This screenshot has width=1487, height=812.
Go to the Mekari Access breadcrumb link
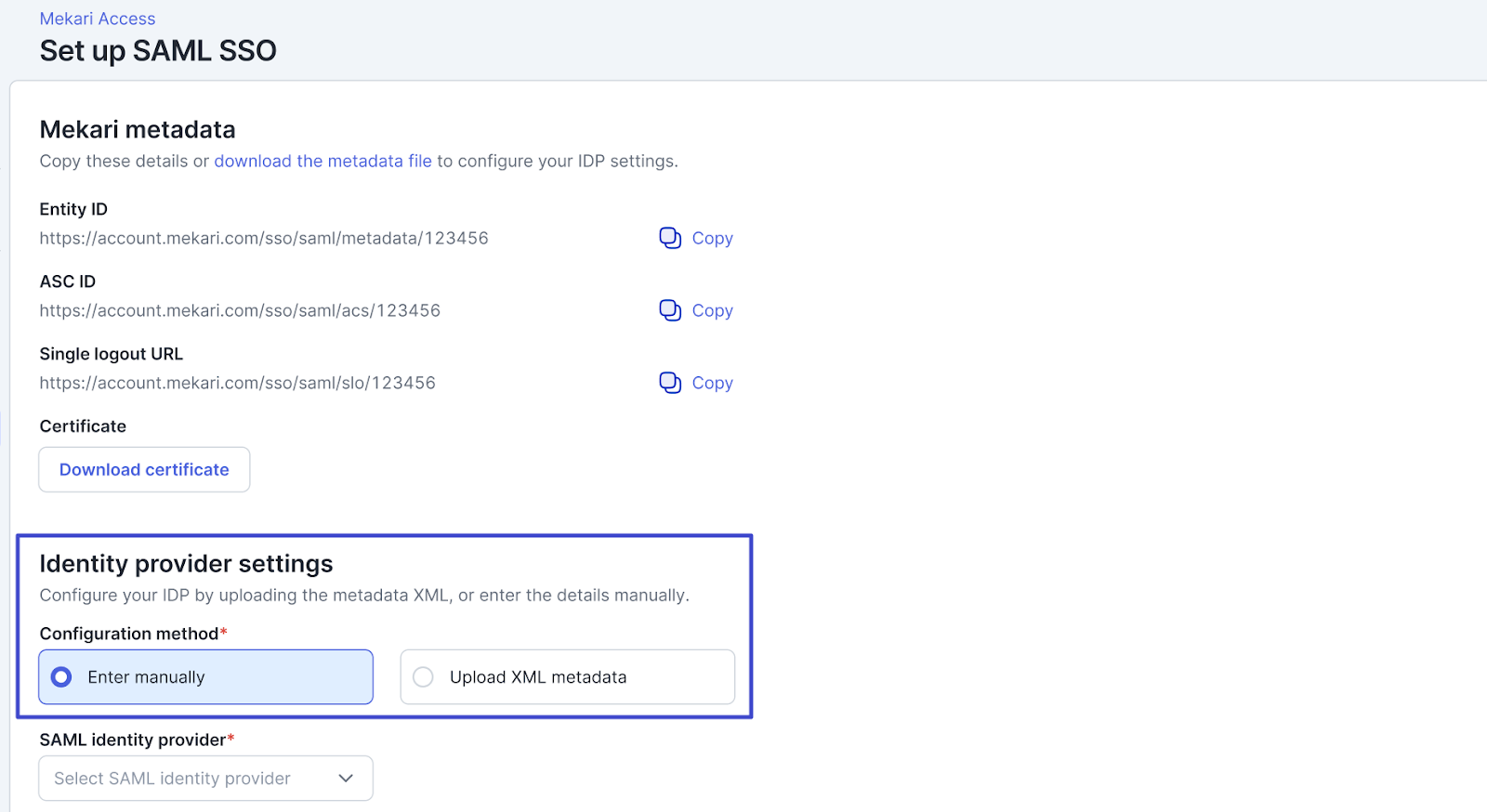coord(98,19)
